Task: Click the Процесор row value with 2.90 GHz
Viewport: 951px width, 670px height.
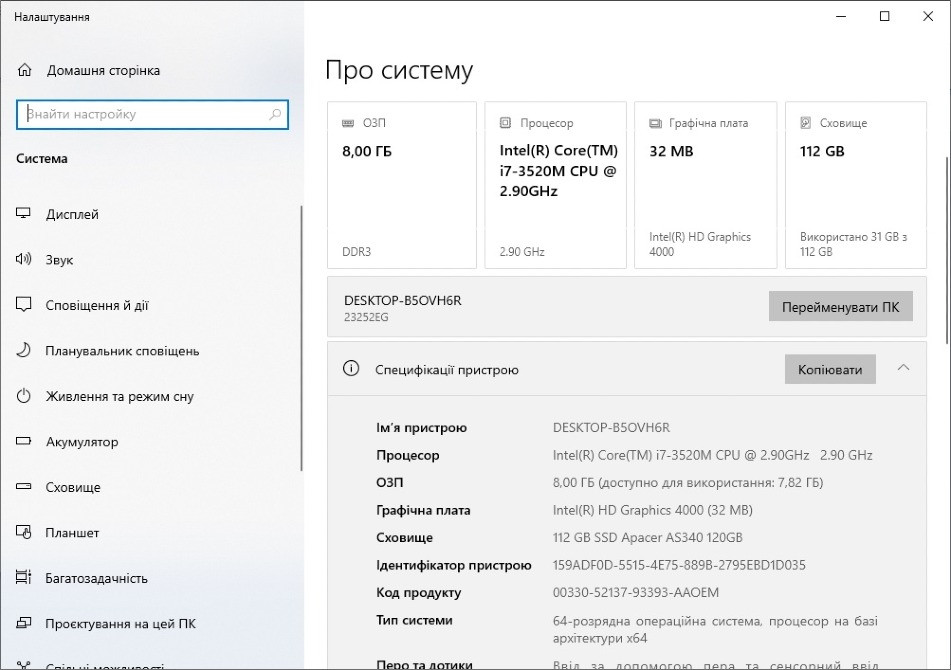Action: pyautogui.click(x=712, y=455)
